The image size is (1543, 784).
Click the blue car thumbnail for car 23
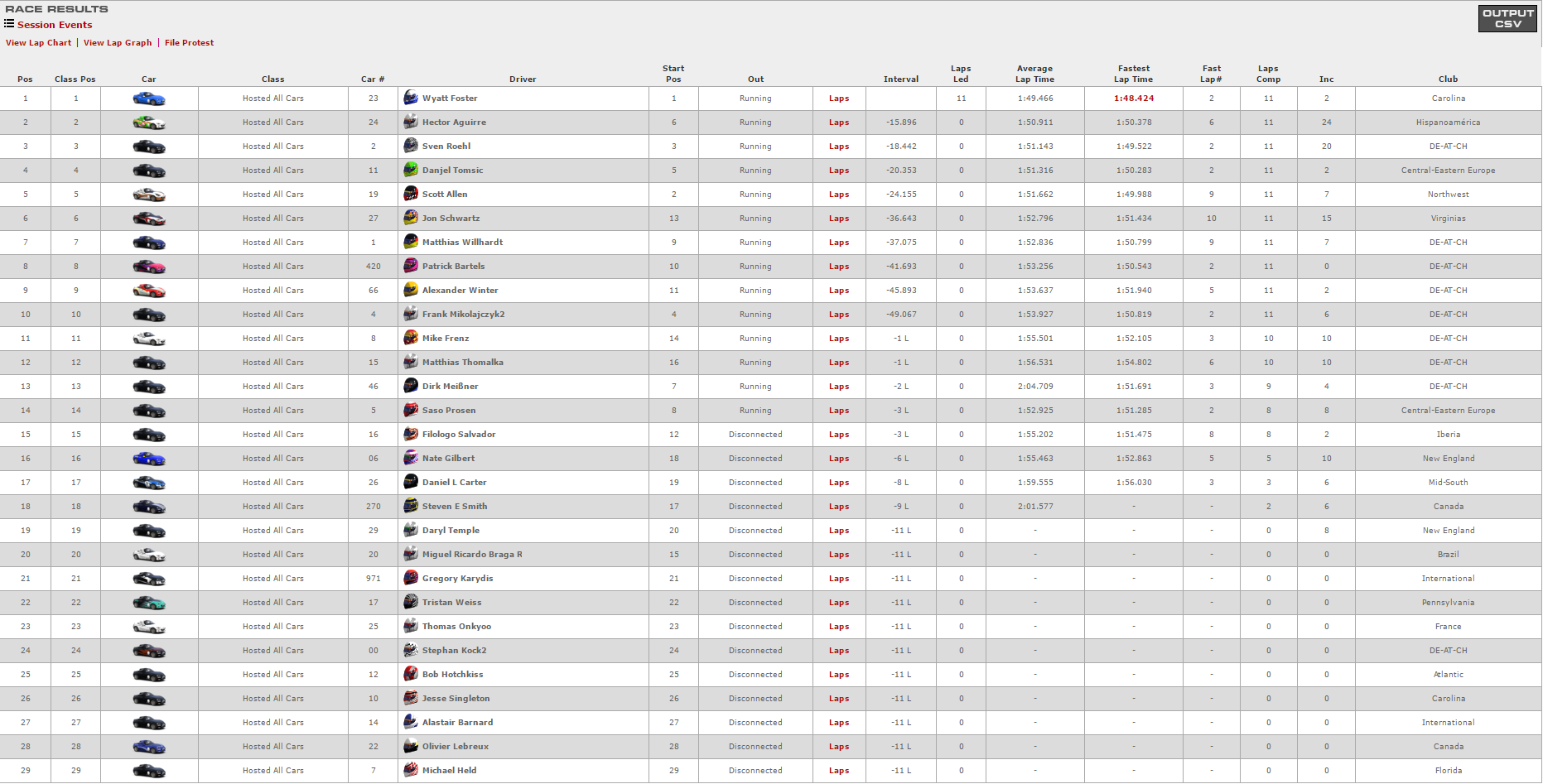pyautogui.click(x=149, y=99)
